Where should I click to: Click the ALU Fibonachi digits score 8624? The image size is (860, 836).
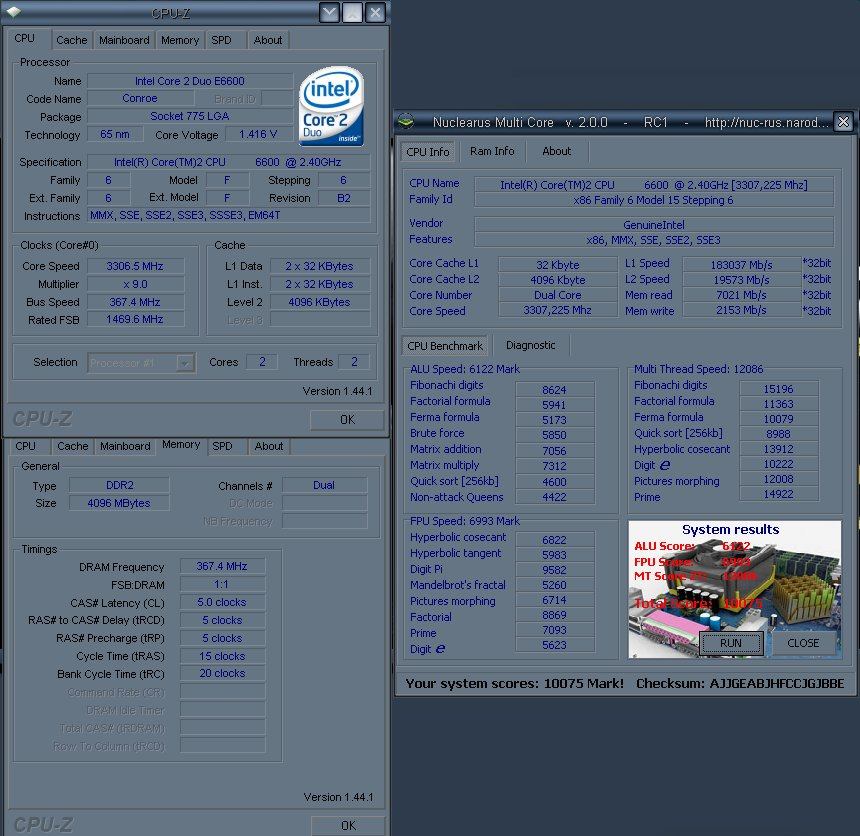[x=555, y=390]
